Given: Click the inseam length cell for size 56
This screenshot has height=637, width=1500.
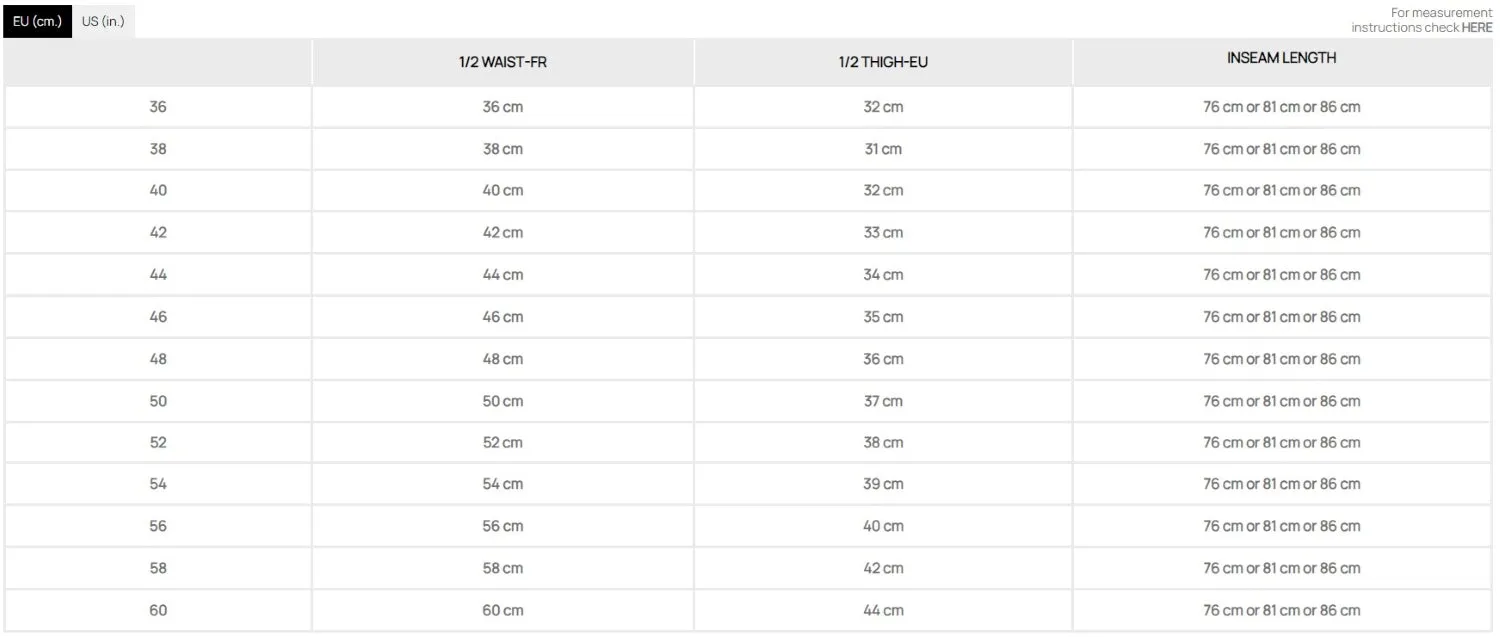Looking at the screenshot, I should pos(1281,526).
